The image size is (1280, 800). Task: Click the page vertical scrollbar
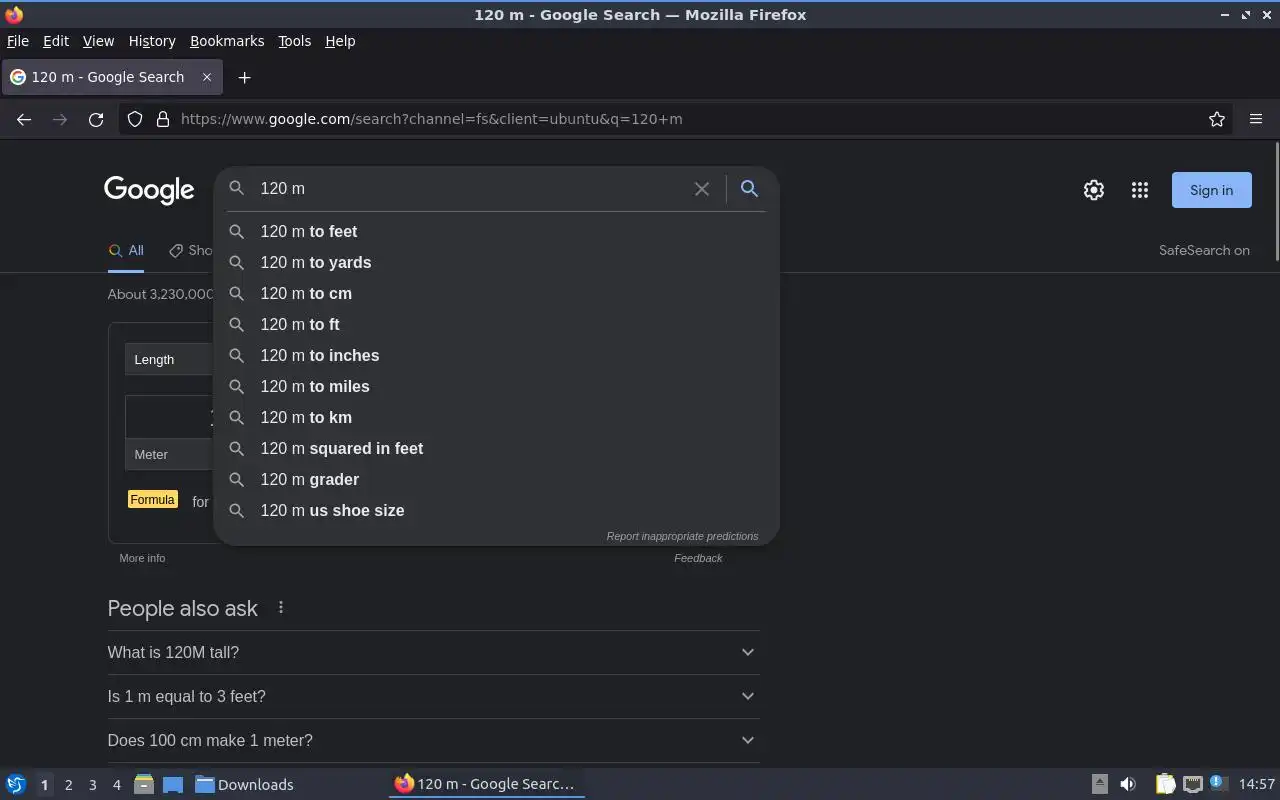1276,204
